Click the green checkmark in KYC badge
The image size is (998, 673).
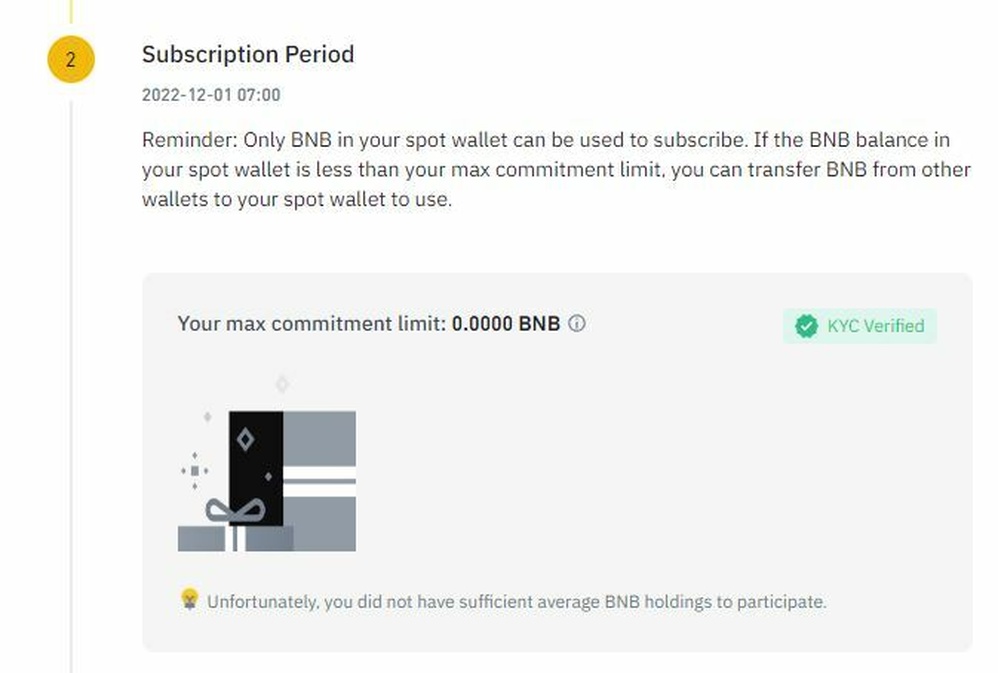pos(806,326)
